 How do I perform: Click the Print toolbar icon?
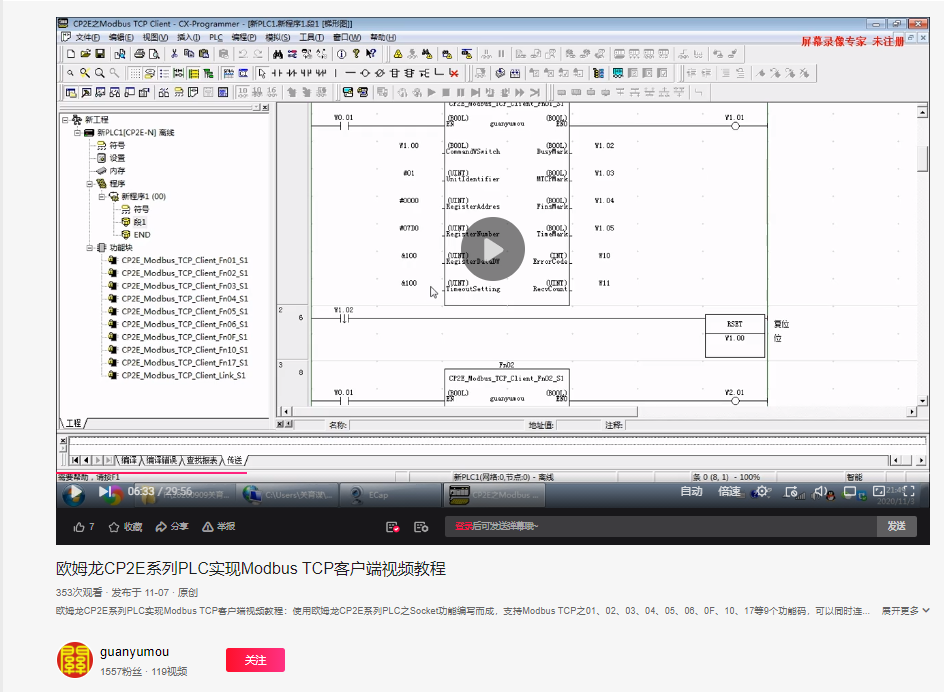coord(140,54)
